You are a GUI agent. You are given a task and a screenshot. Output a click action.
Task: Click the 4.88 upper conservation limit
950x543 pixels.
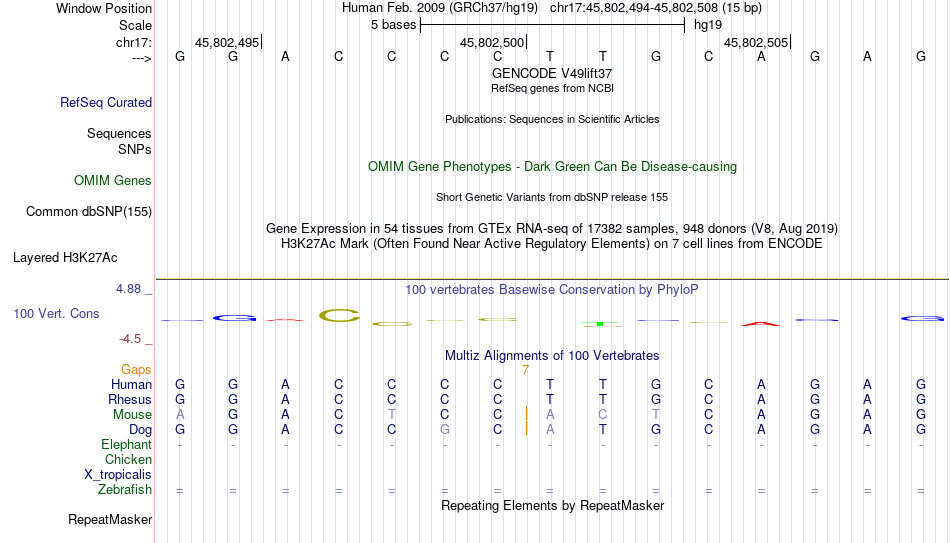[128, 289]
